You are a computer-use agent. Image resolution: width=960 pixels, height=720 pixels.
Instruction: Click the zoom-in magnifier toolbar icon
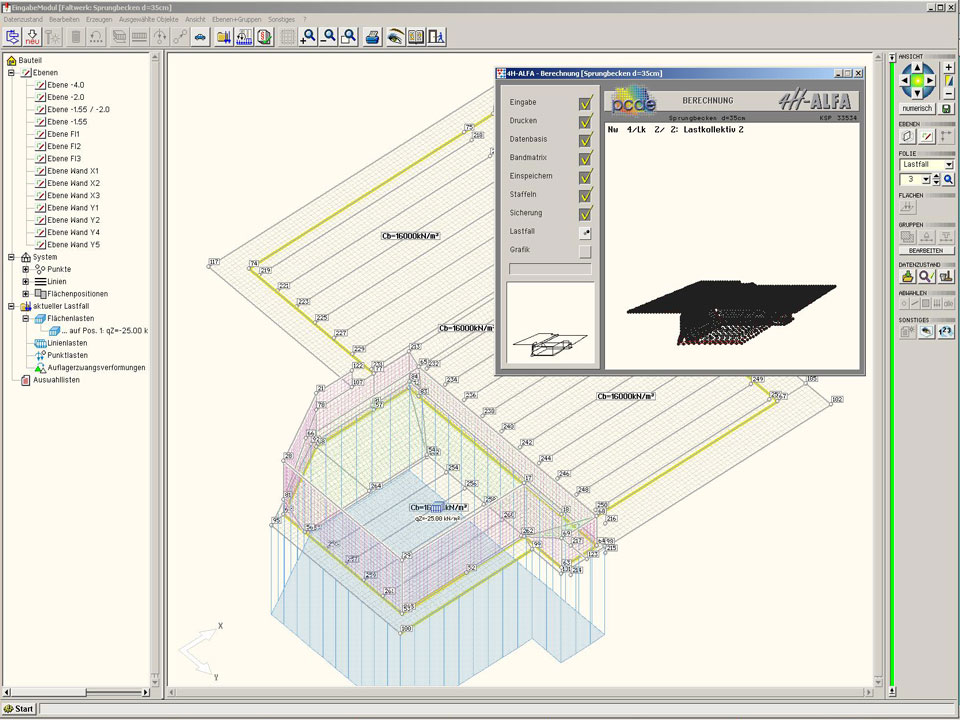click(308, 37)
